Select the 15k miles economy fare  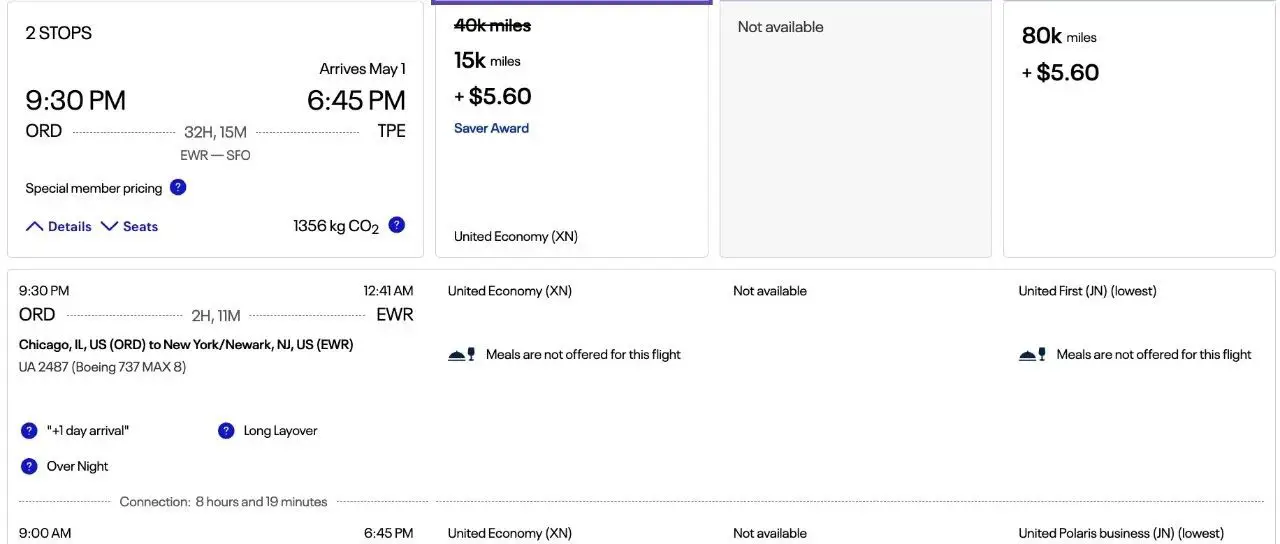tap(571, 130)
